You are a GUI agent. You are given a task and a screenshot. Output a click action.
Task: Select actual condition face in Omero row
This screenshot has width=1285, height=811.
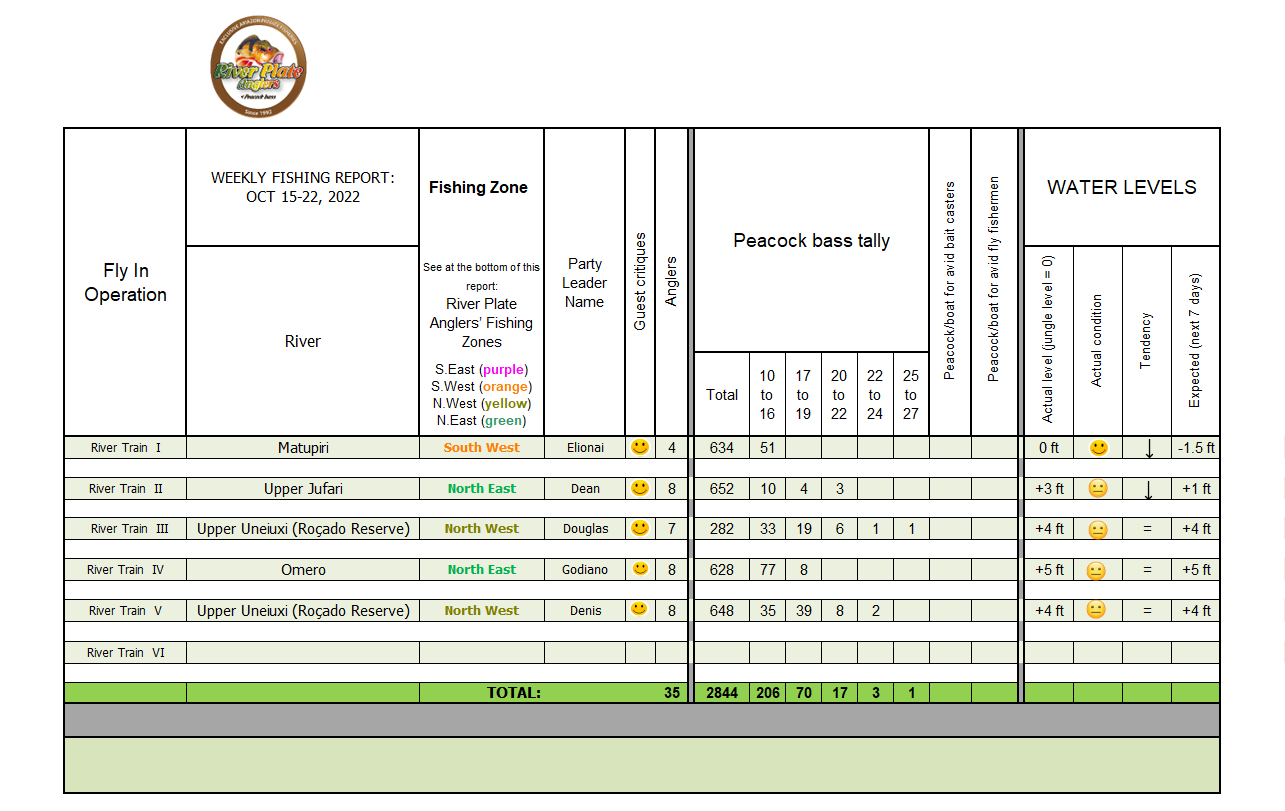coord(1098,570)
